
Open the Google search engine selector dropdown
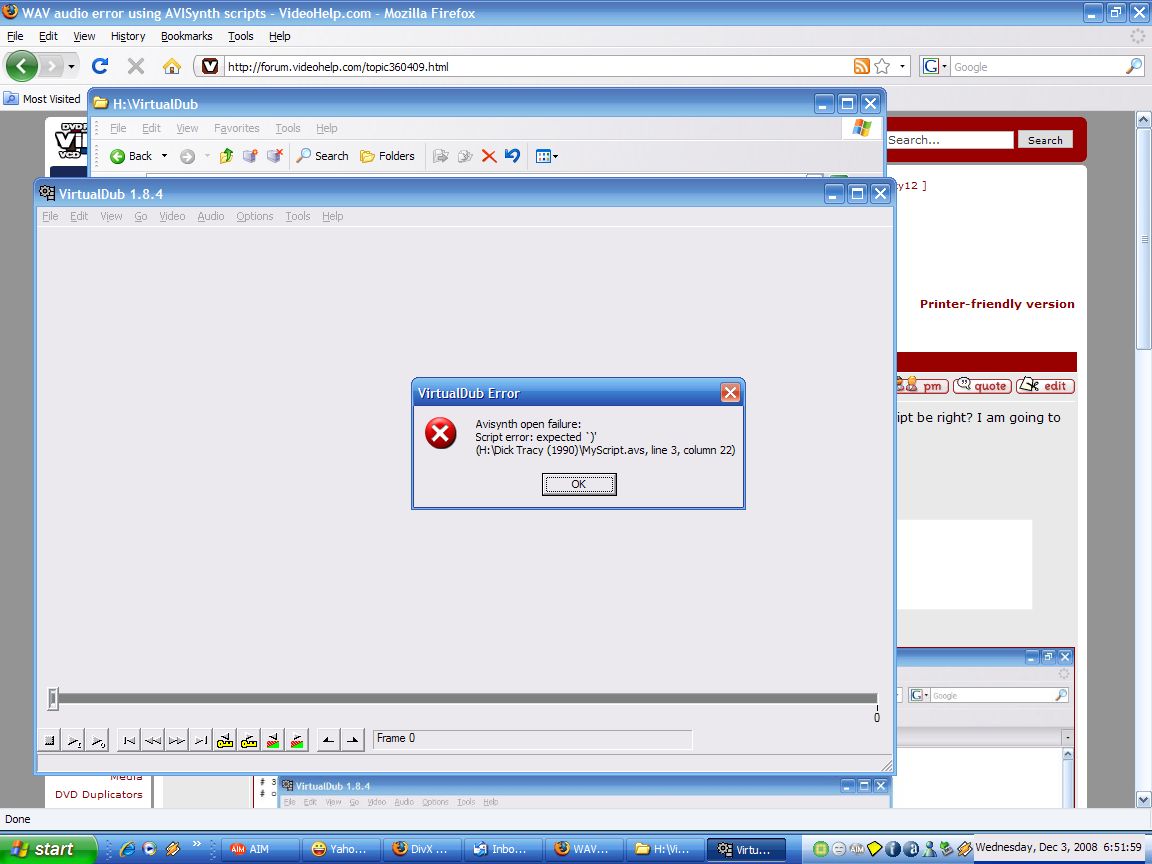pos(935,67)
